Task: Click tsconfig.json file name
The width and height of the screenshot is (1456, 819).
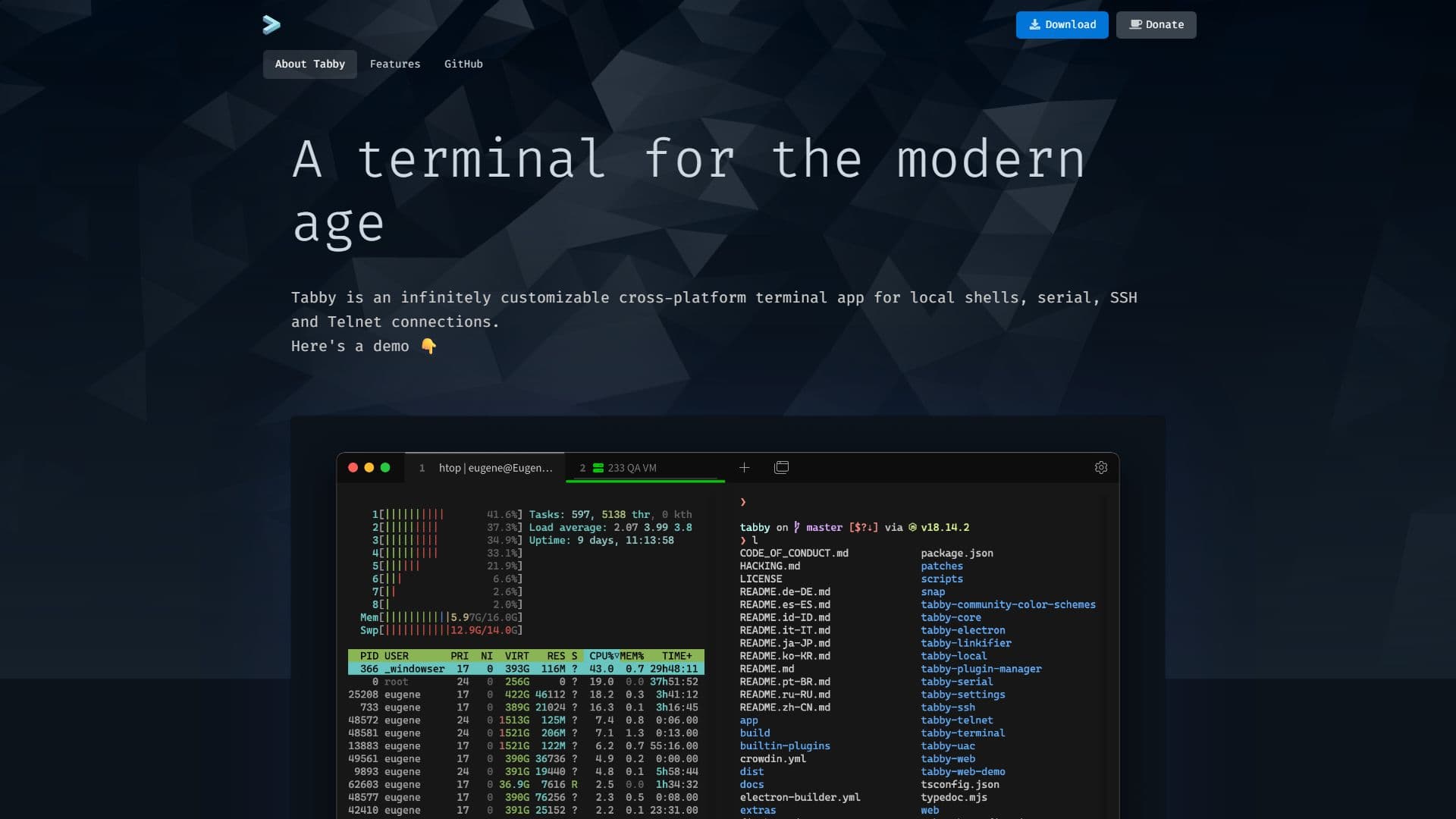Action: coord(960,785)
